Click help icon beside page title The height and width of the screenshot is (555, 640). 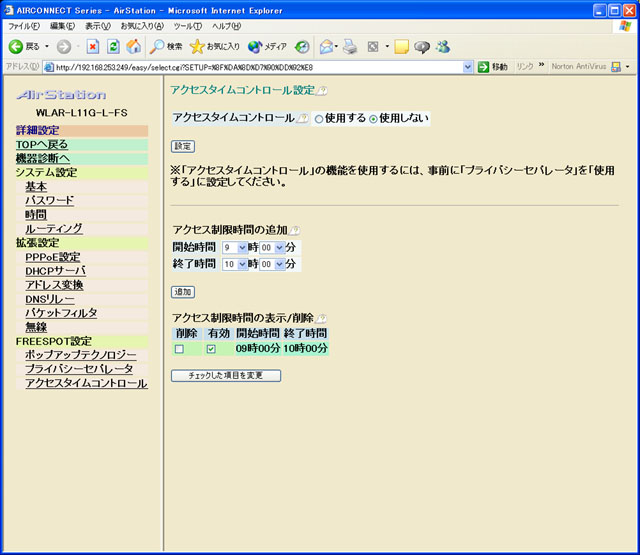322,91
